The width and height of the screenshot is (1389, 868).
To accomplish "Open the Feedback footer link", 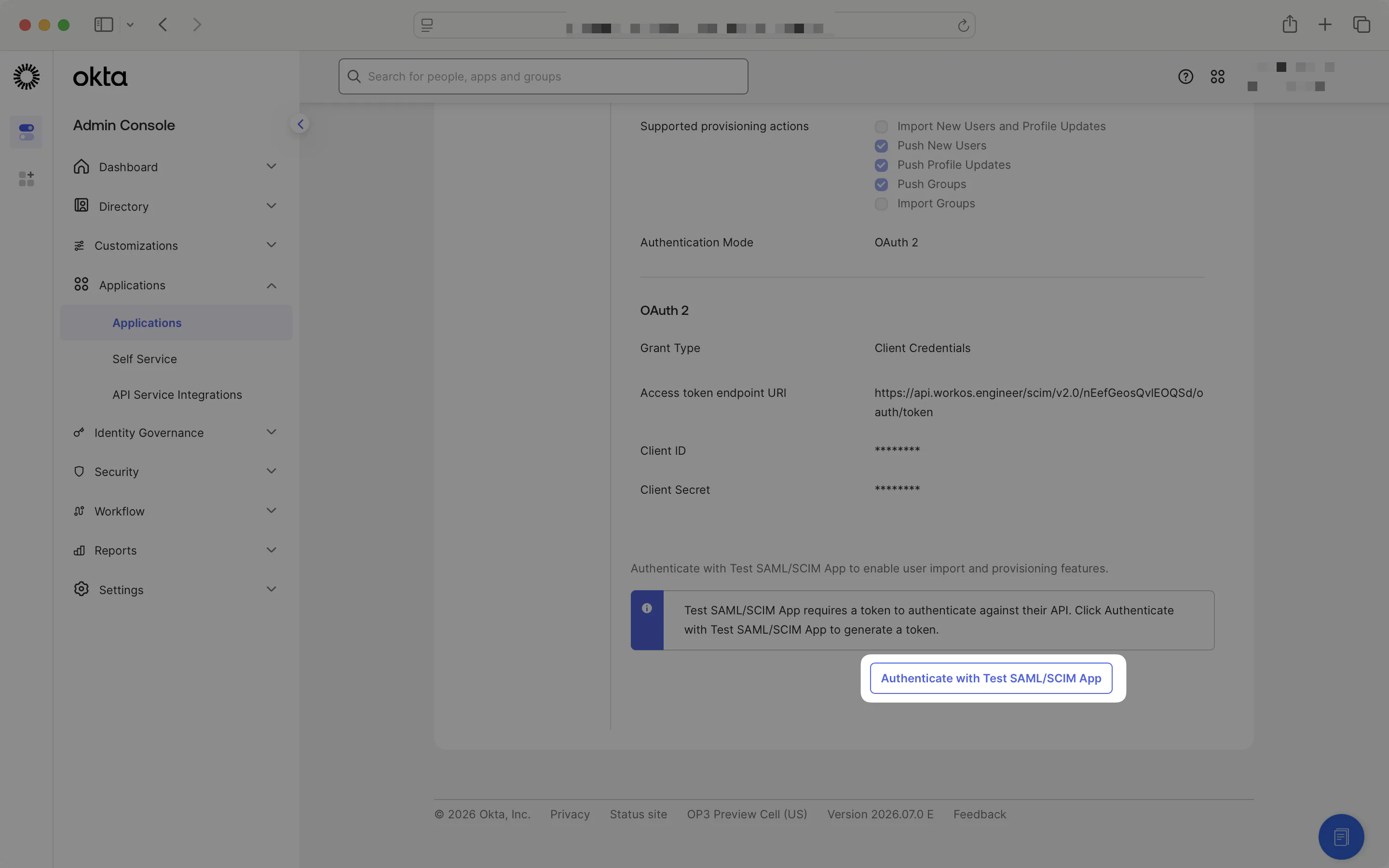I will (x=980, y=814).
